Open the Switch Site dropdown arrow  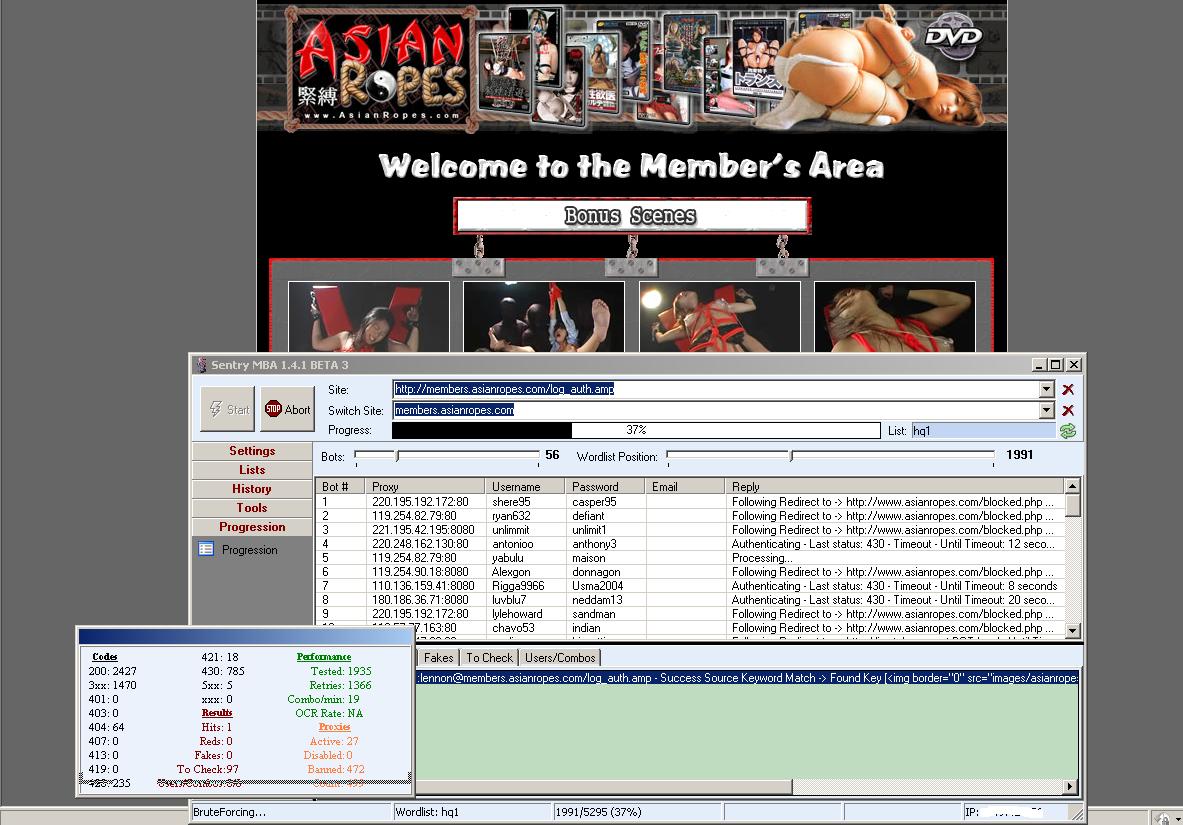tap(1046, 411)
